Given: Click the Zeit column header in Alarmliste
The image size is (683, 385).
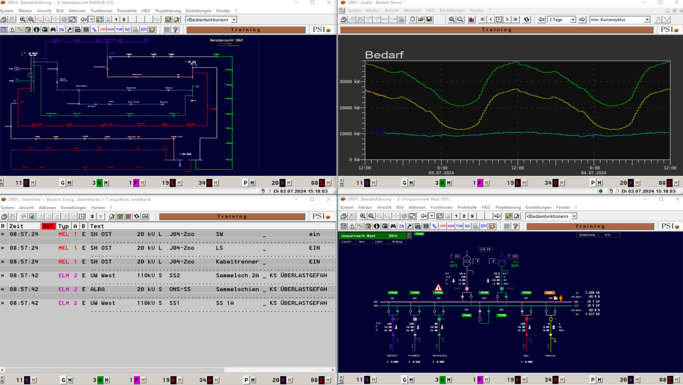Looking at the screenshot, I should click(24, 226).
